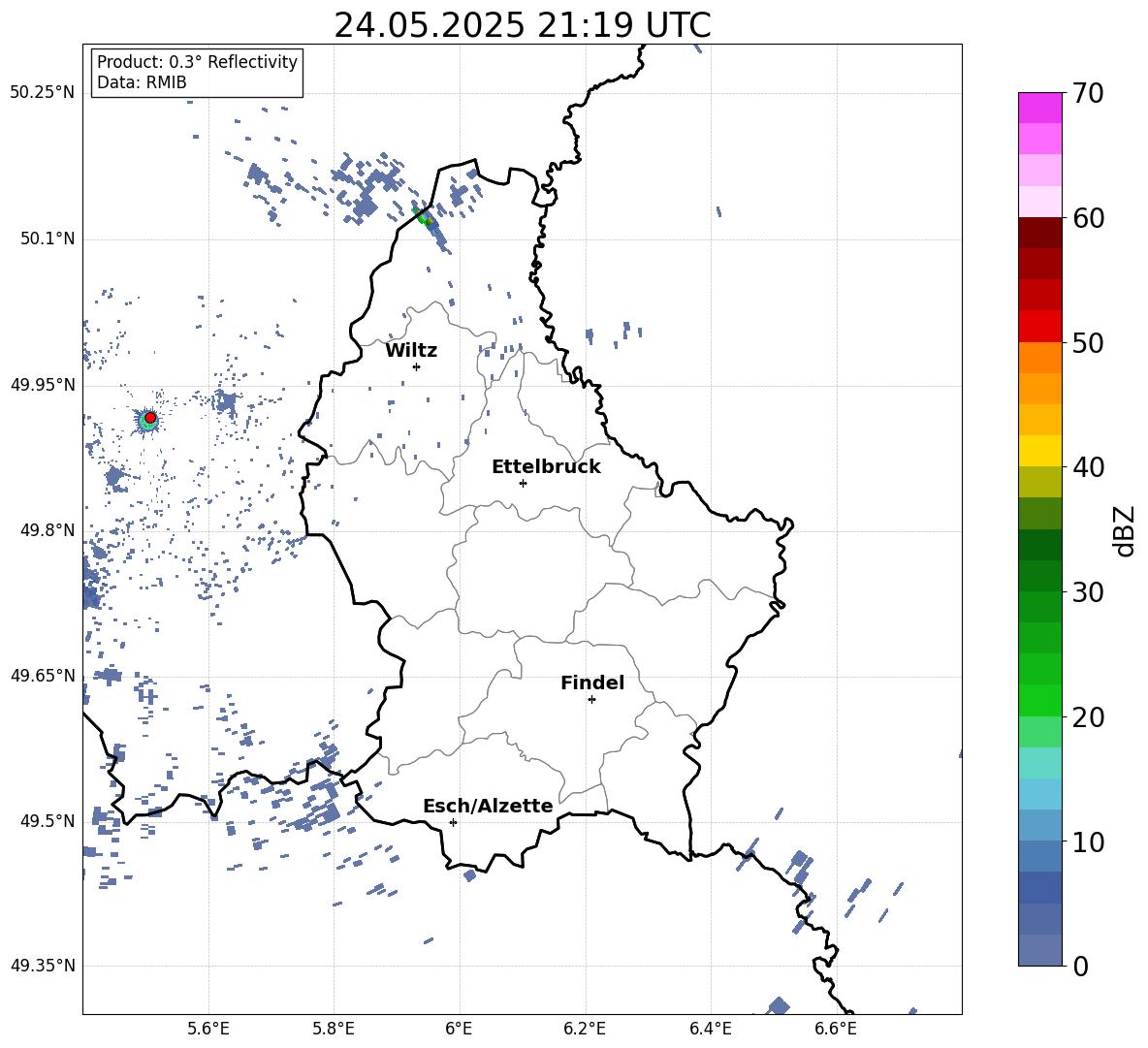Click the latitude label 49.65°N
This screenshot has width=1148, height=1048.
coord(43,676)
